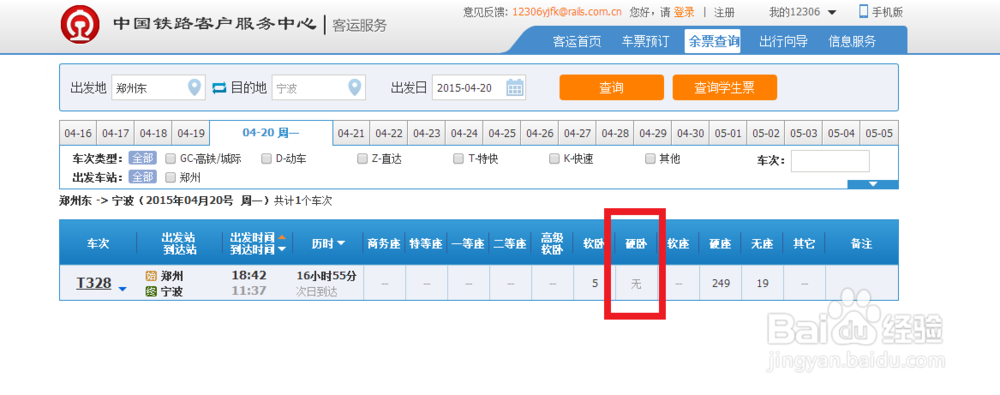The width and height of the screenshot is (1000, 395).
Task: Open the 余票查询 nav tab
Action: tap(713, 41)
